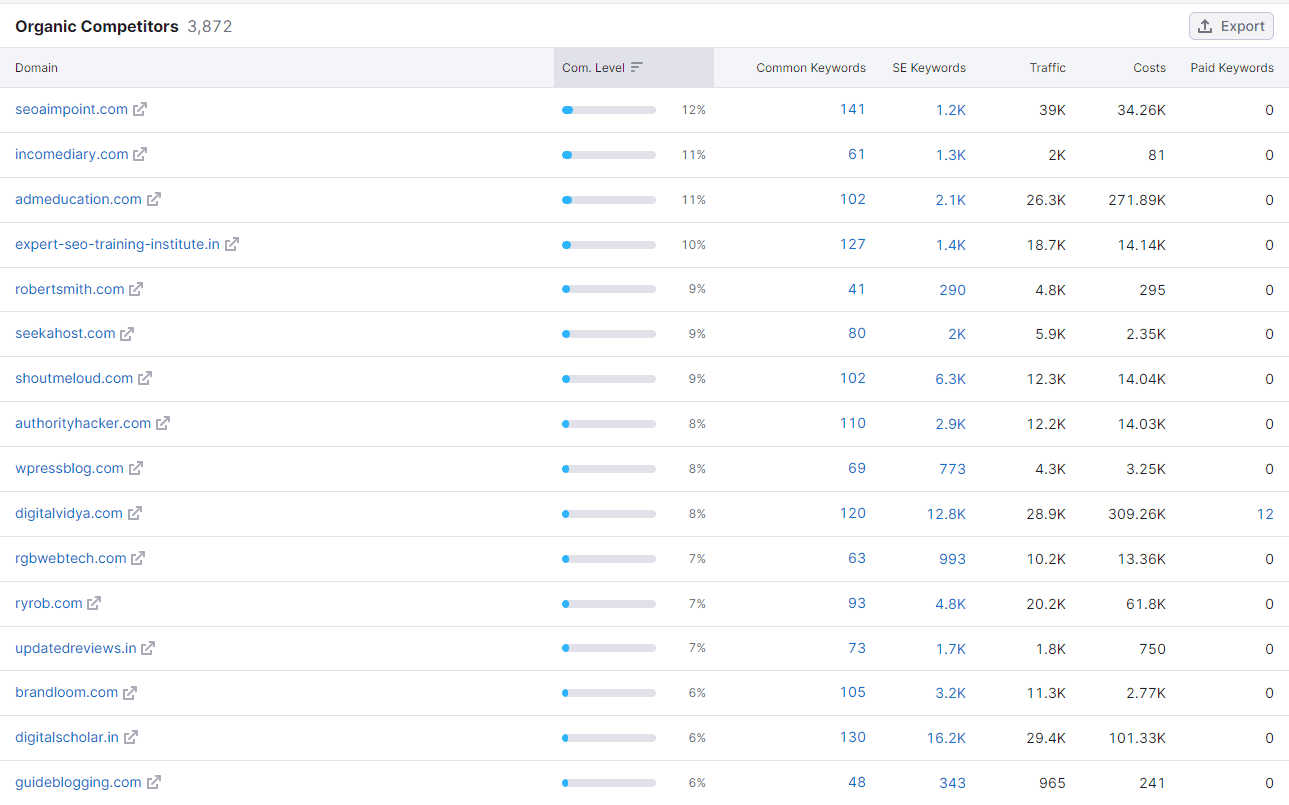Export the Organic Competitors table
Viewport: 1289px width, 805px height.
pyautogui.click(x=1230, y=26)
